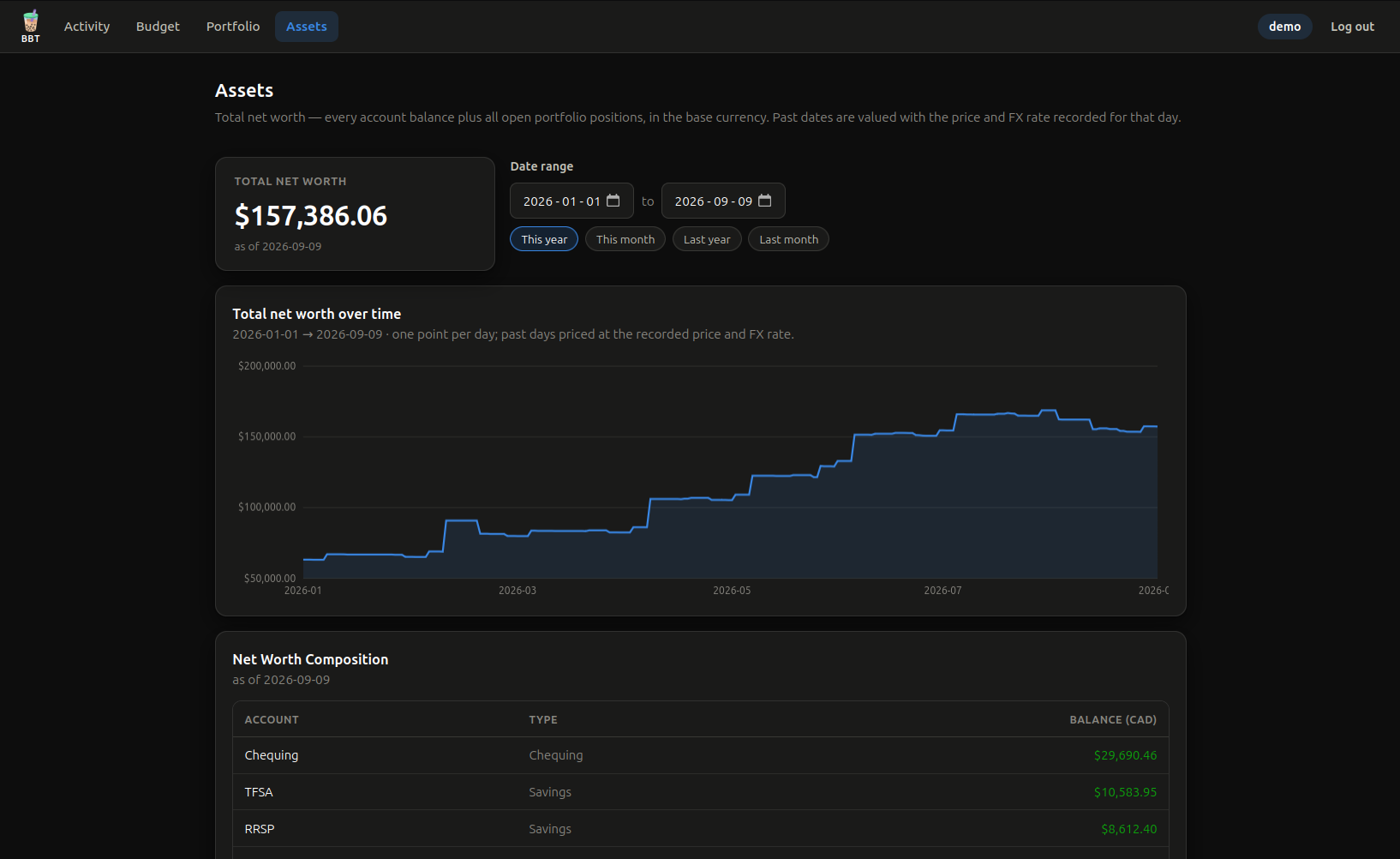Open the Activity page
The width and height of the screenshot is (1400, 859).
[x=87, y=27]
